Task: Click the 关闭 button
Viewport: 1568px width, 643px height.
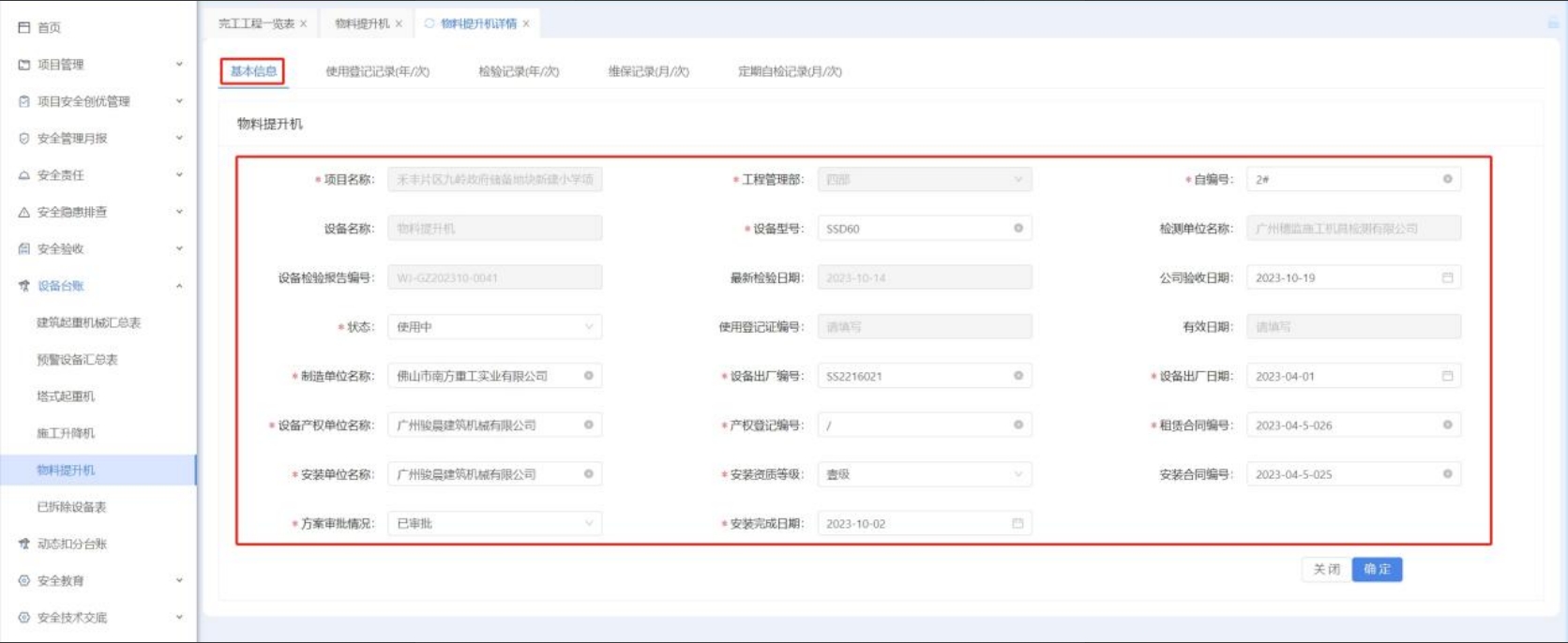Action: coord(1326,569)
